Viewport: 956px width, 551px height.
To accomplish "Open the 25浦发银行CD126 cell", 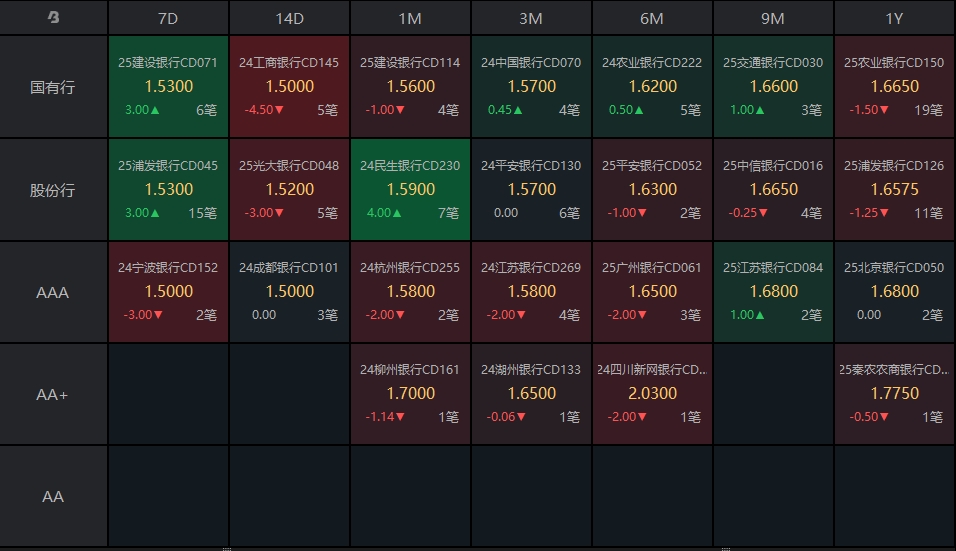I will [x=894, y=190].
